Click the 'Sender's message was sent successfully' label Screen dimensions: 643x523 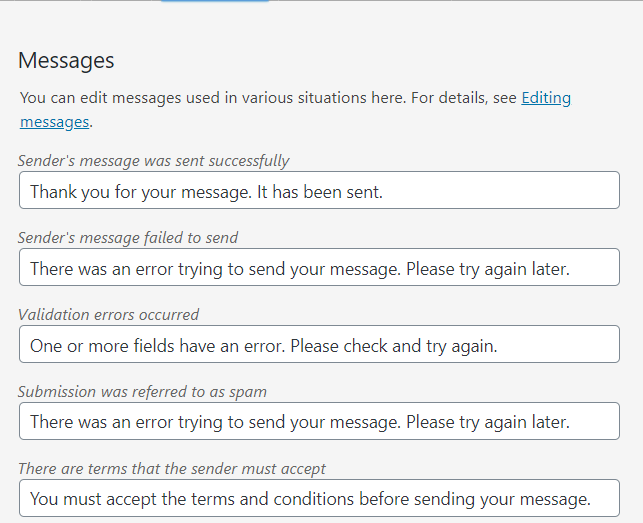[x=153, y=160]
